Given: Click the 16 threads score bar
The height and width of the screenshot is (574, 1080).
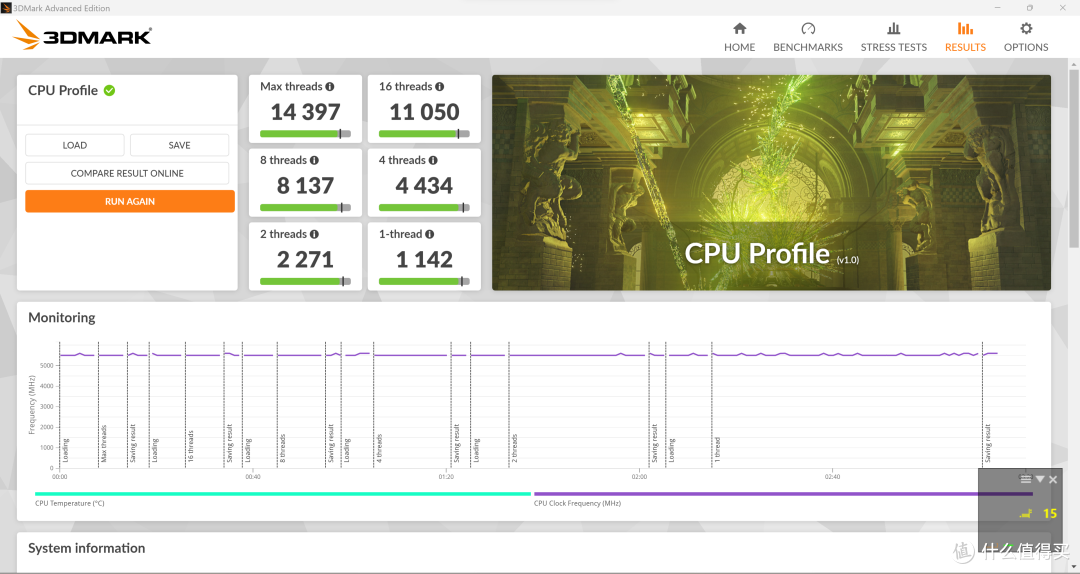Looking at the screenshot, I should (x=424, y=134).
